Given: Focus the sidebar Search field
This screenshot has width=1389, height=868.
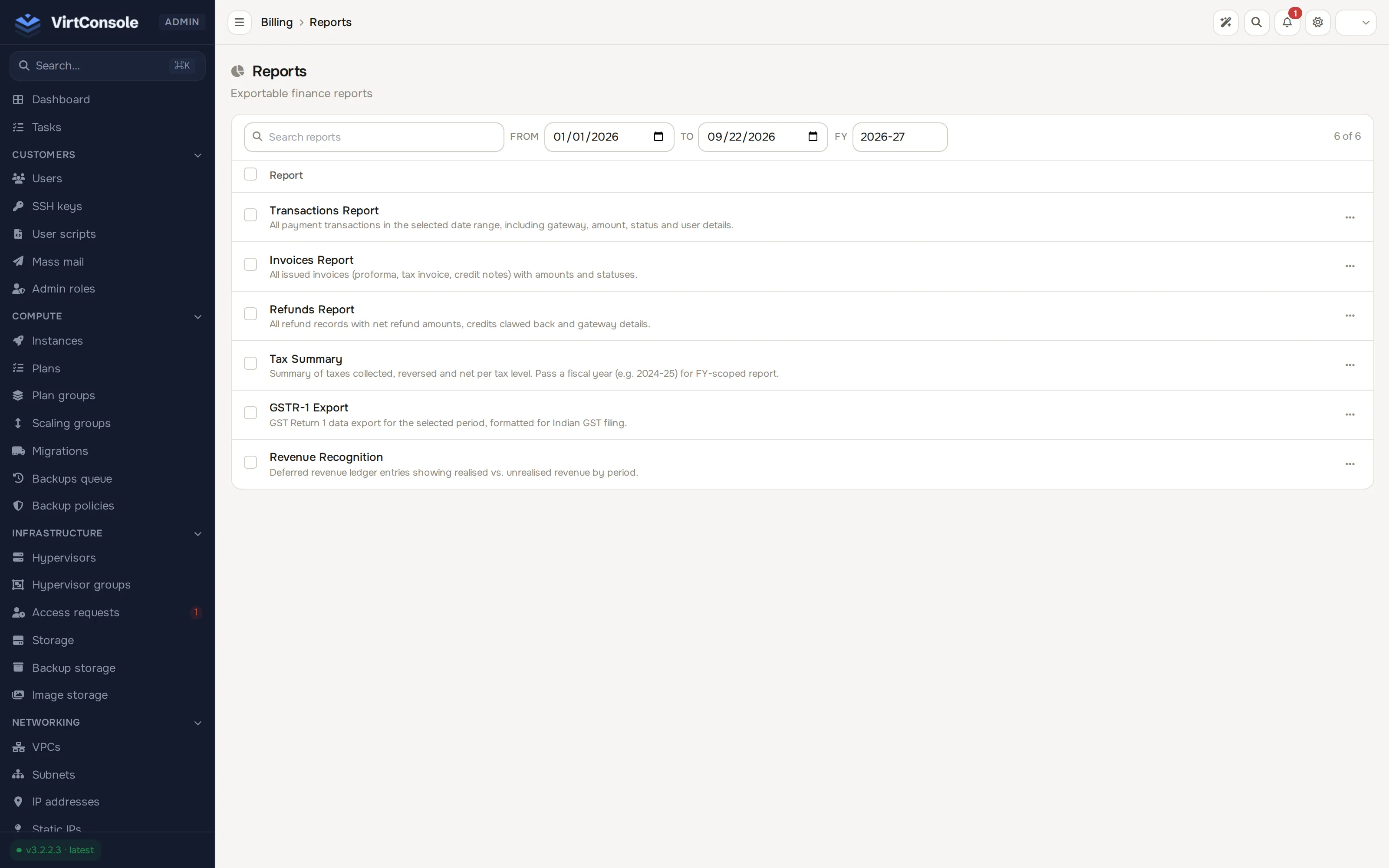Looking at the screenshot, I should 107,66.
